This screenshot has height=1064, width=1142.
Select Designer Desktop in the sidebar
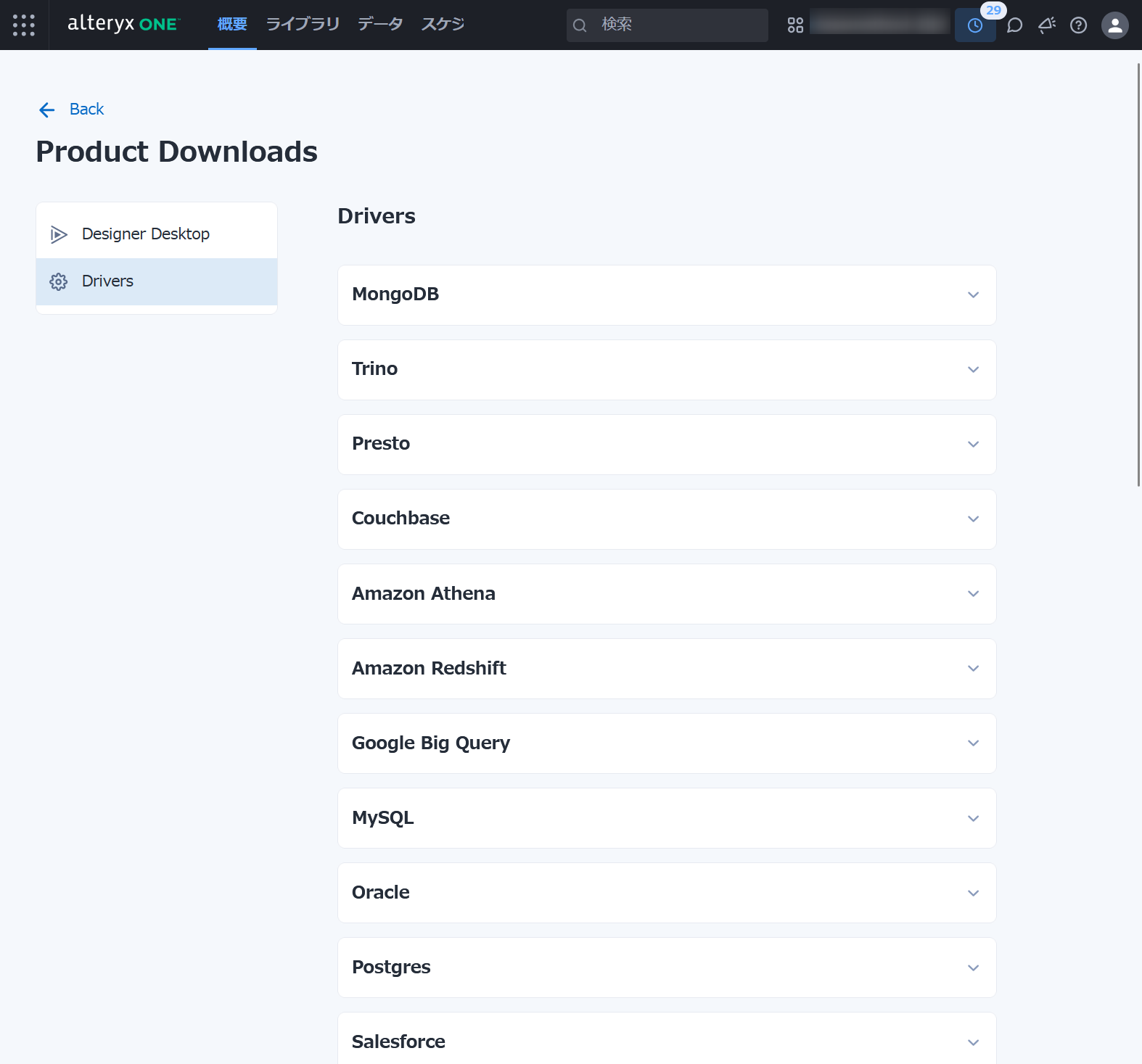pos(157,234)
